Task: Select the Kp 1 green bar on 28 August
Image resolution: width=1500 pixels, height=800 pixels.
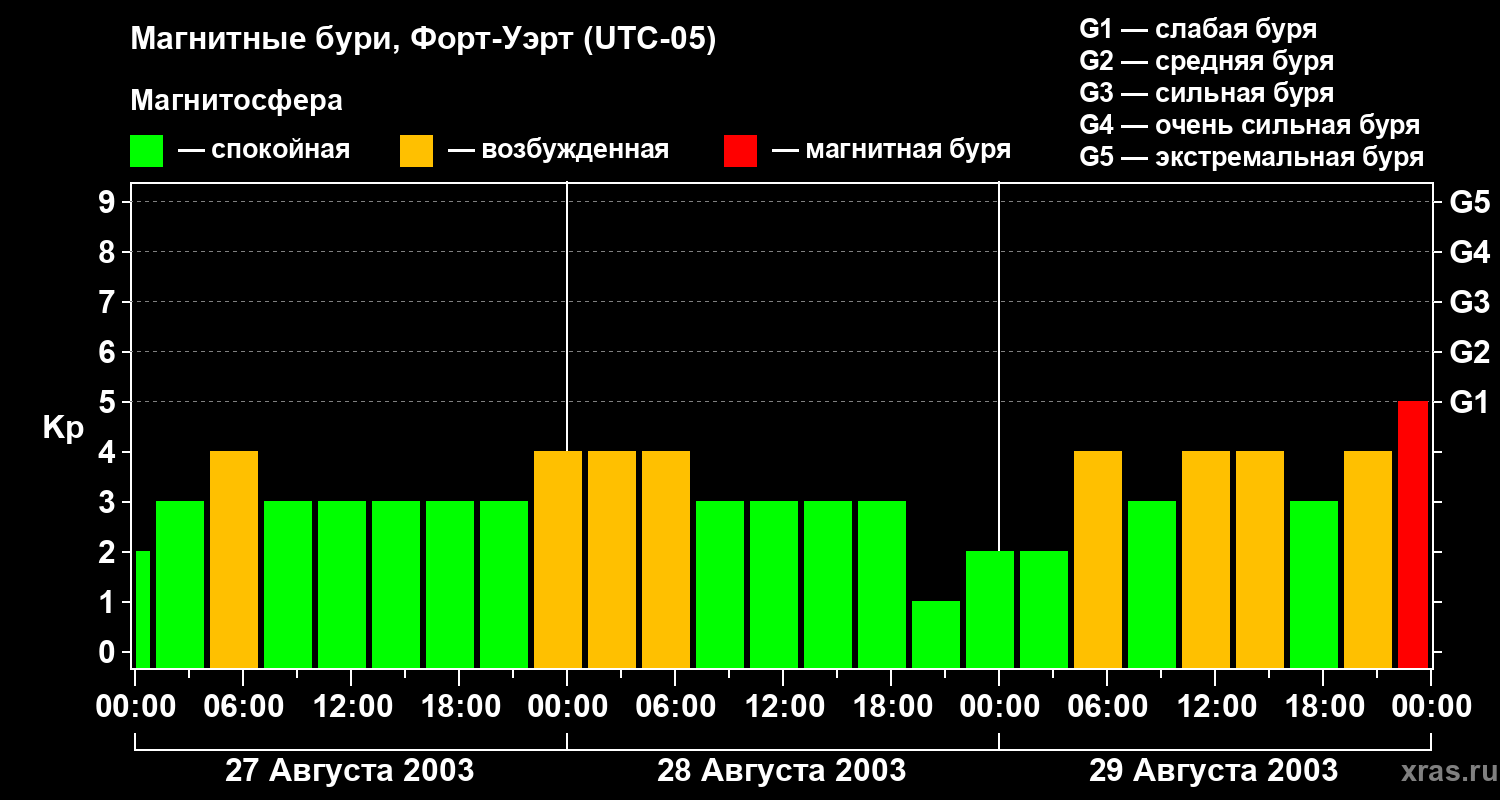Action: (x=936, y=634)
